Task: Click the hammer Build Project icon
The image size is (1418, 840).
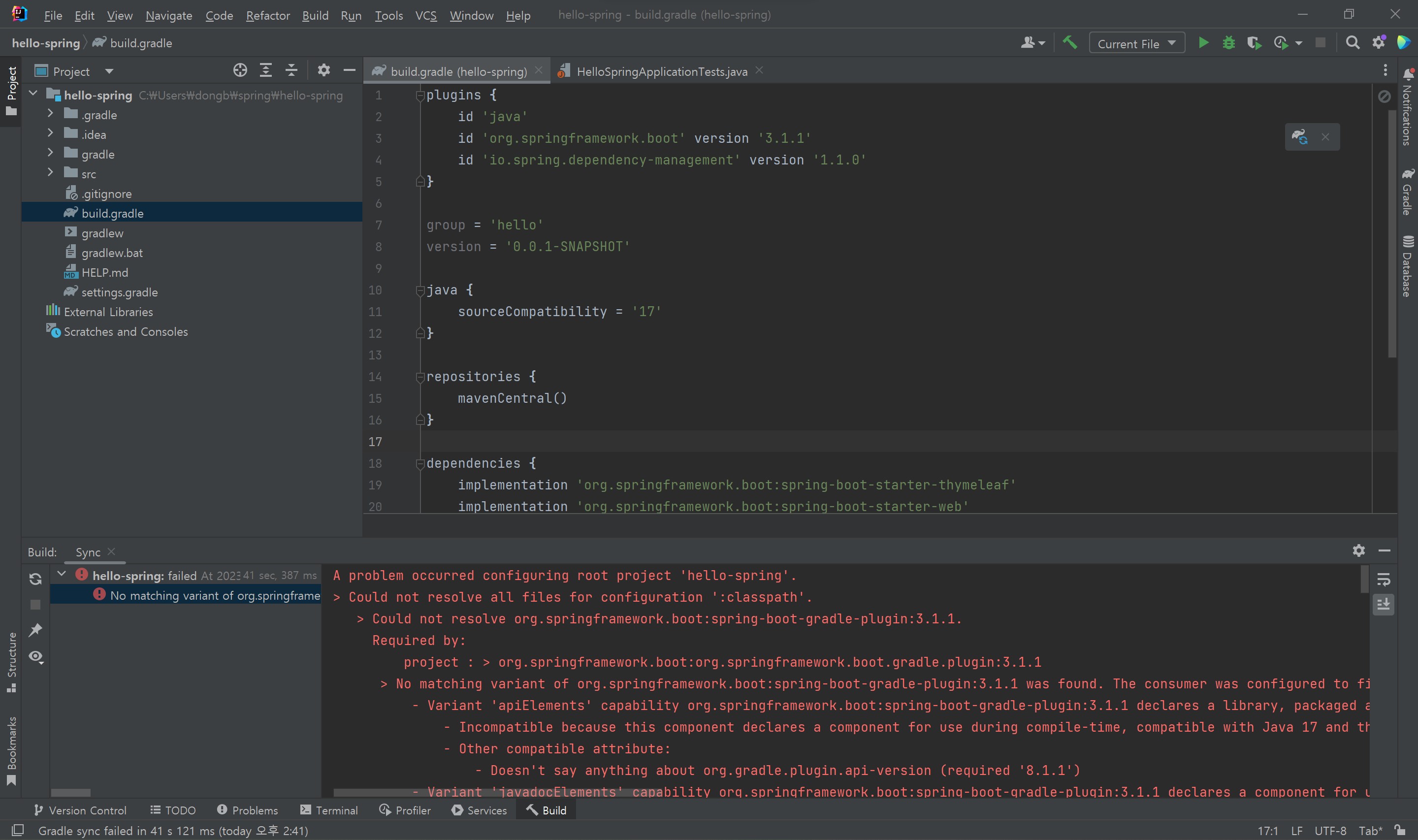Action: (1069, 43)
